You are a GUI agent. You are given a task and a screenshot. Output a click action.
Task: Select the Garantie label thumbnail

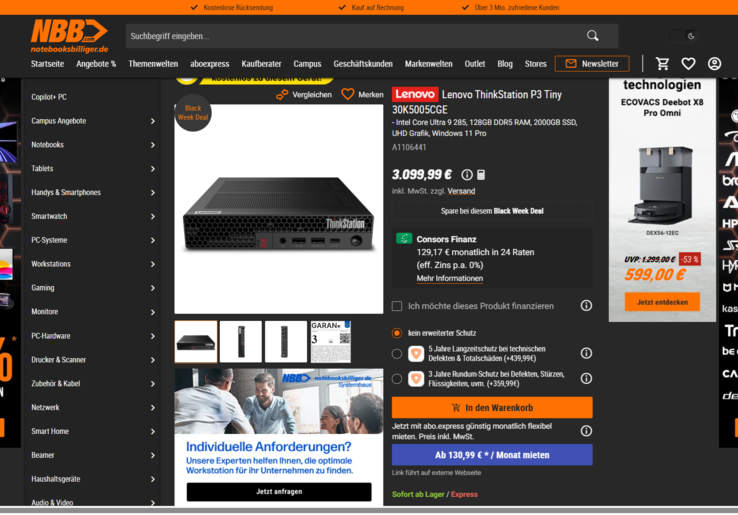point(331,342)
